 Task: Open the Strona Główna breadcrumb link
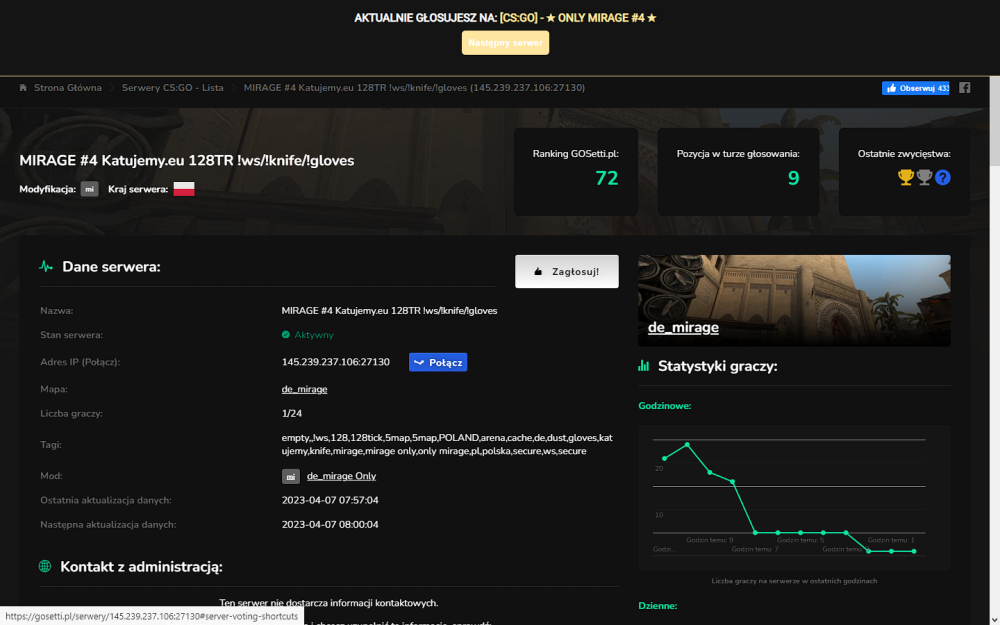[x=68, y=88]
